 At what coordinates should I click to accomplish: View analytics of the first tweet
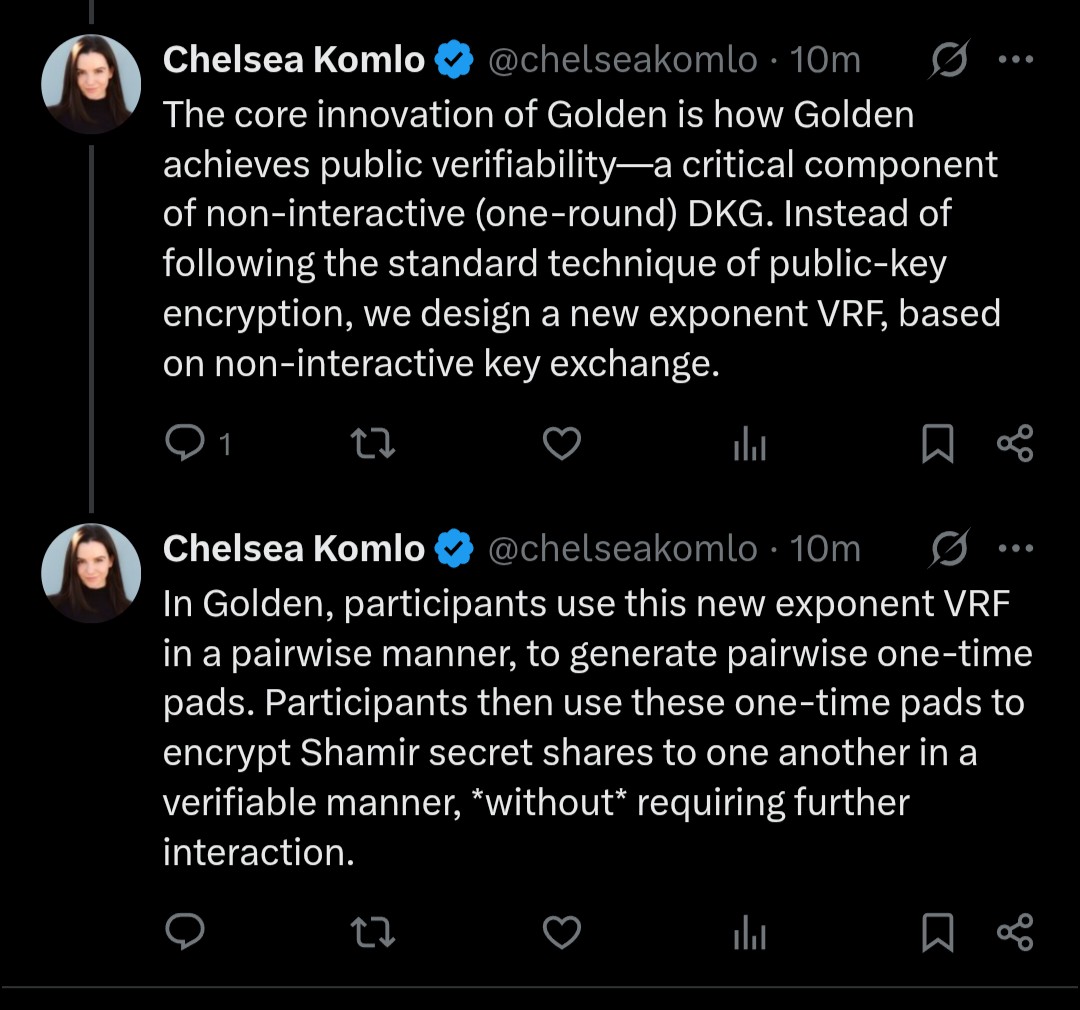[749, 444]
